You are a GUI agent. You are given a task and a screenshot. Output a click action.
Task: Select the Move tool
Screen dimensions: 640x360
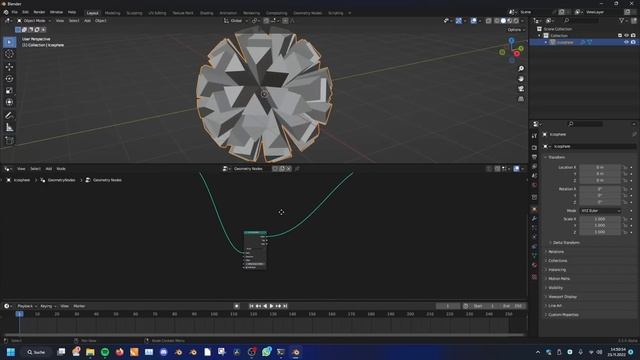[9, 67]
